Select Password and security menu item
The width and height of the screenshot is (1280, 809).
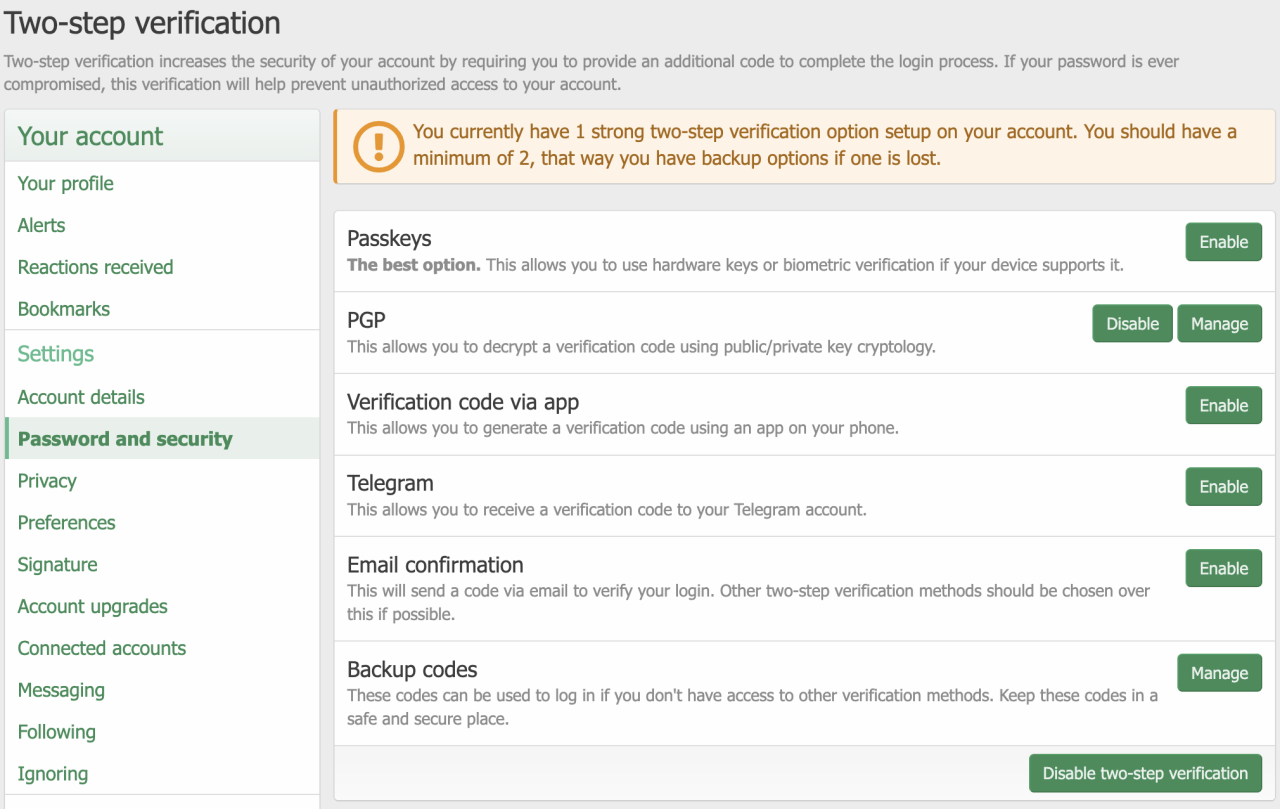(125, 439)
